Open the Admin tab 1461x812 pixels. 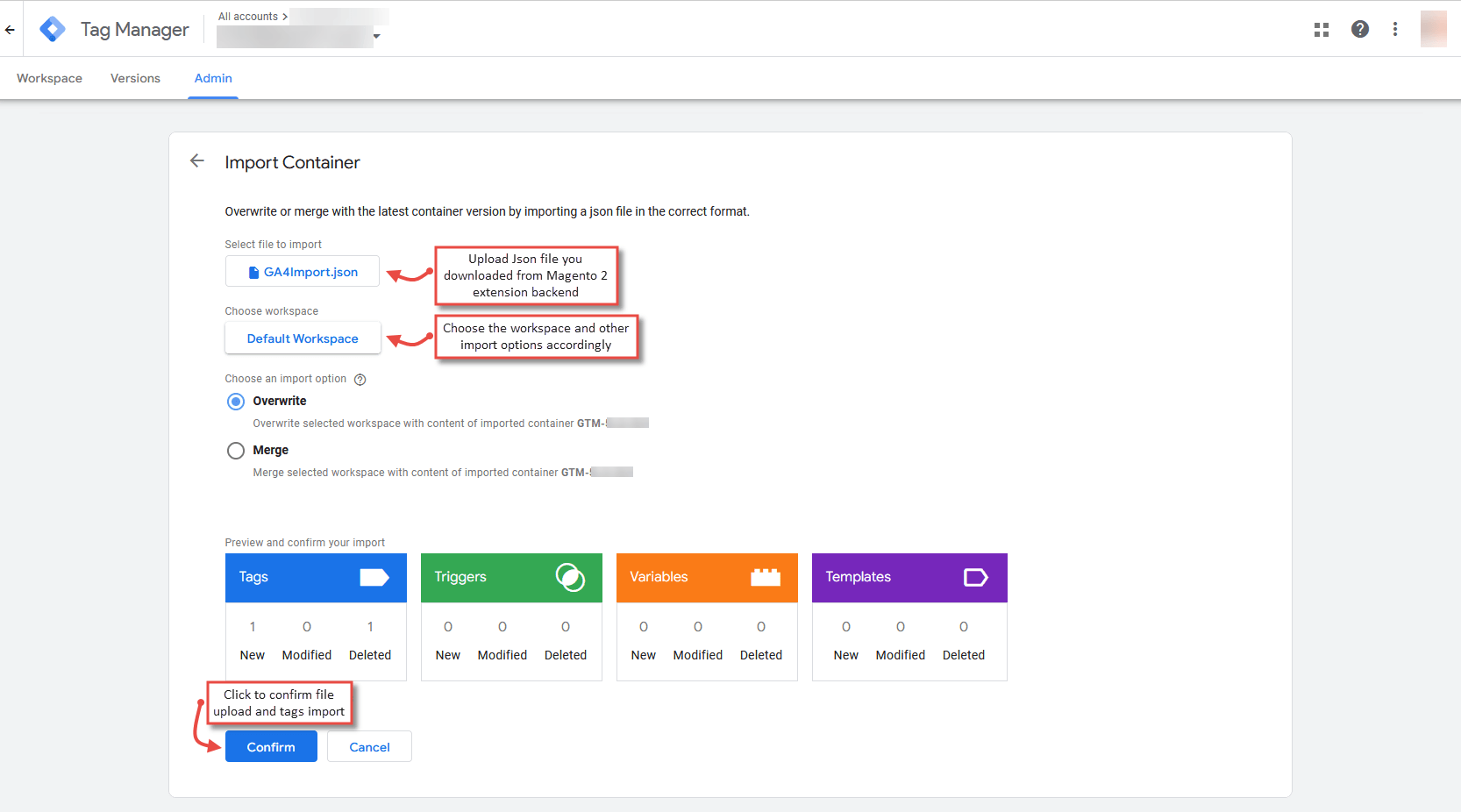[213, 78]
